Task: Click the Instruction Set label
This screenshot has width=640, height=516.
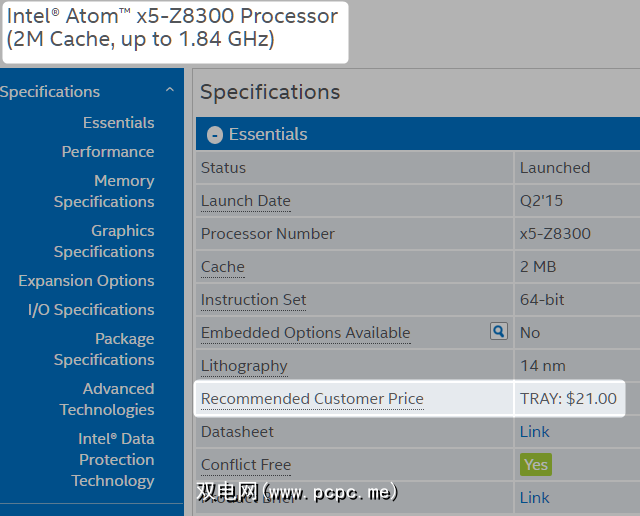Action: coord(254,299)
